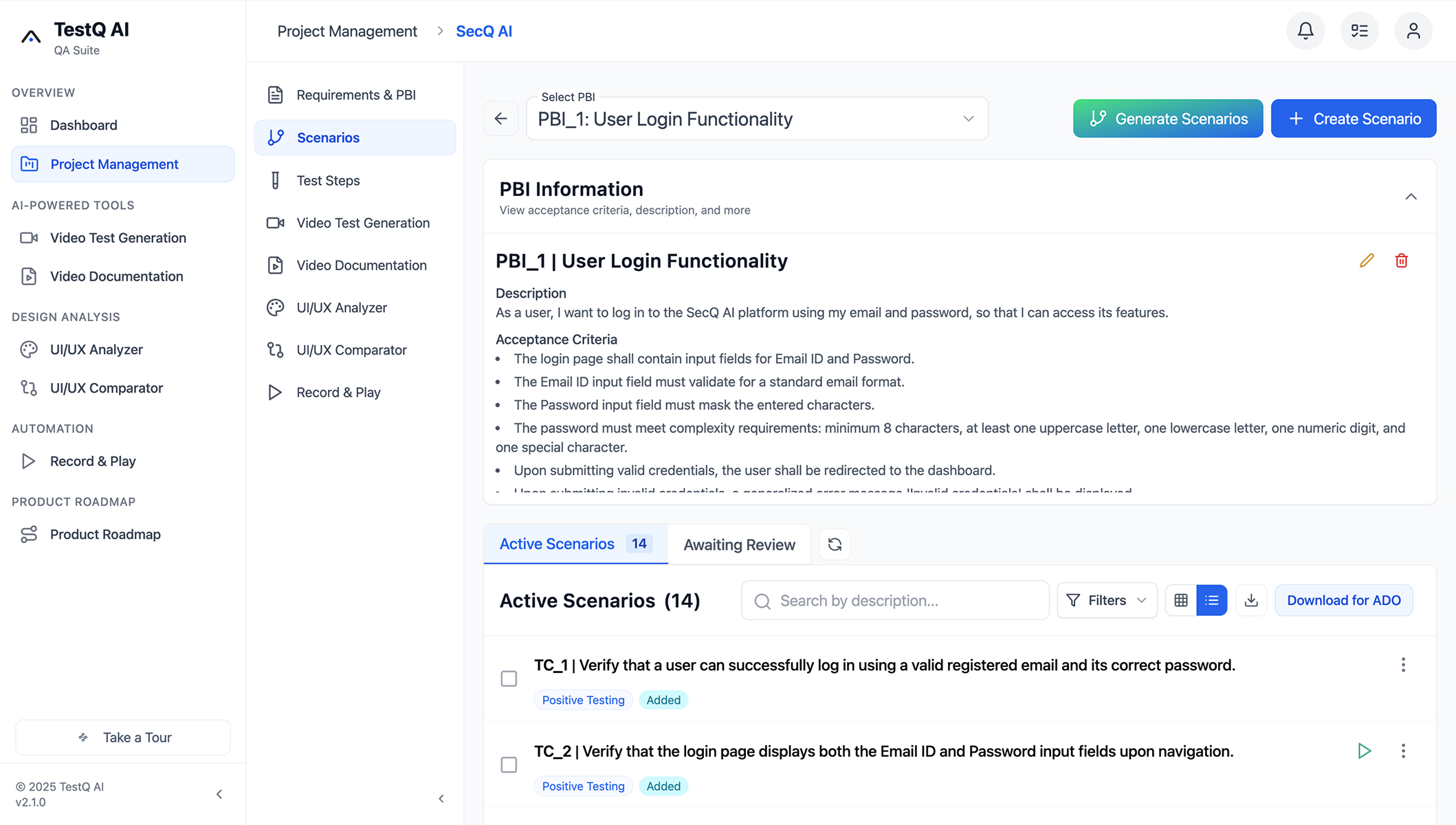Collapse the PBI Information section
1456x825 pixels.
click(1411, 197)
